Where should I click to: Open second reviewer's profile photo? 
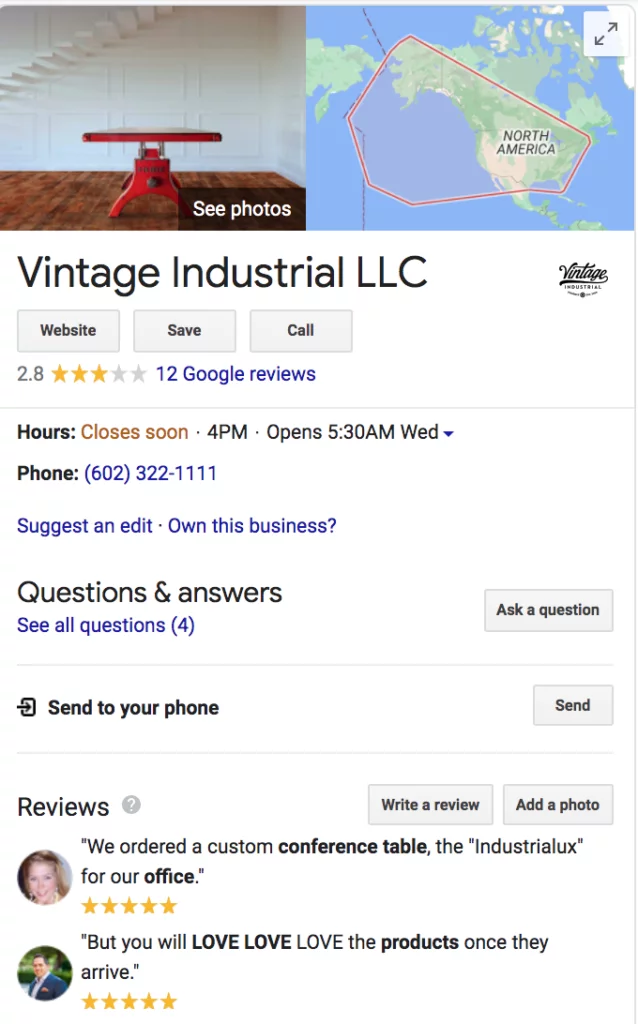coord(45,972)
